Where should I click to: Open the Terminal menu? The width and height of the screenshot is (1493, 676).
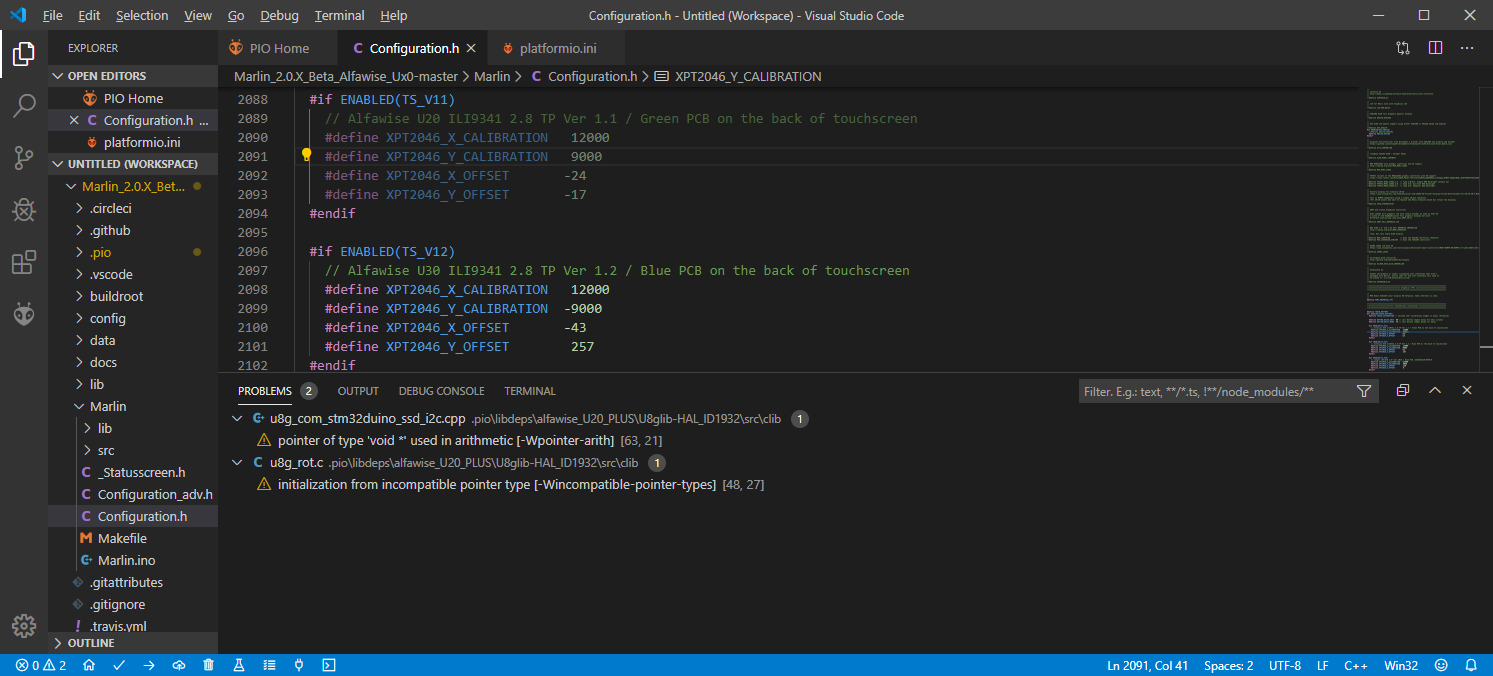(339, 16)
